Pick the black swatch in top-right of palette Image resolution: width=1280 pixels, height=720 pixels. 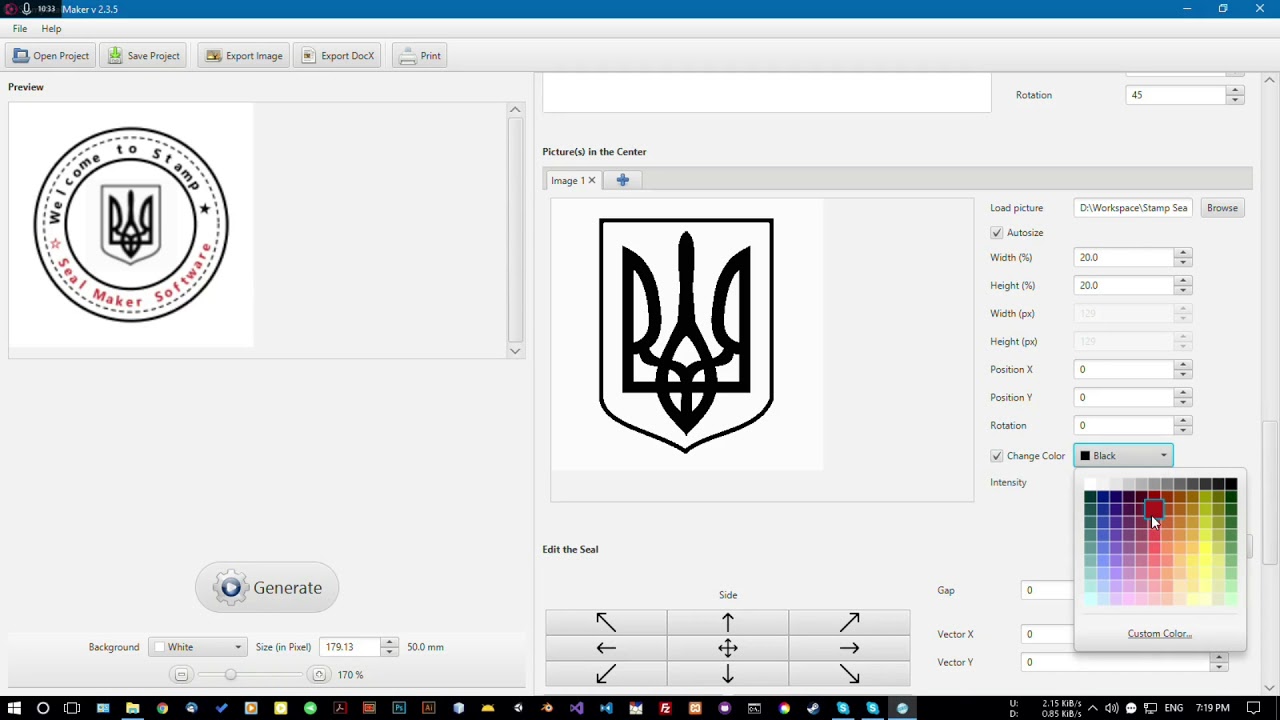pos(1231,485)
